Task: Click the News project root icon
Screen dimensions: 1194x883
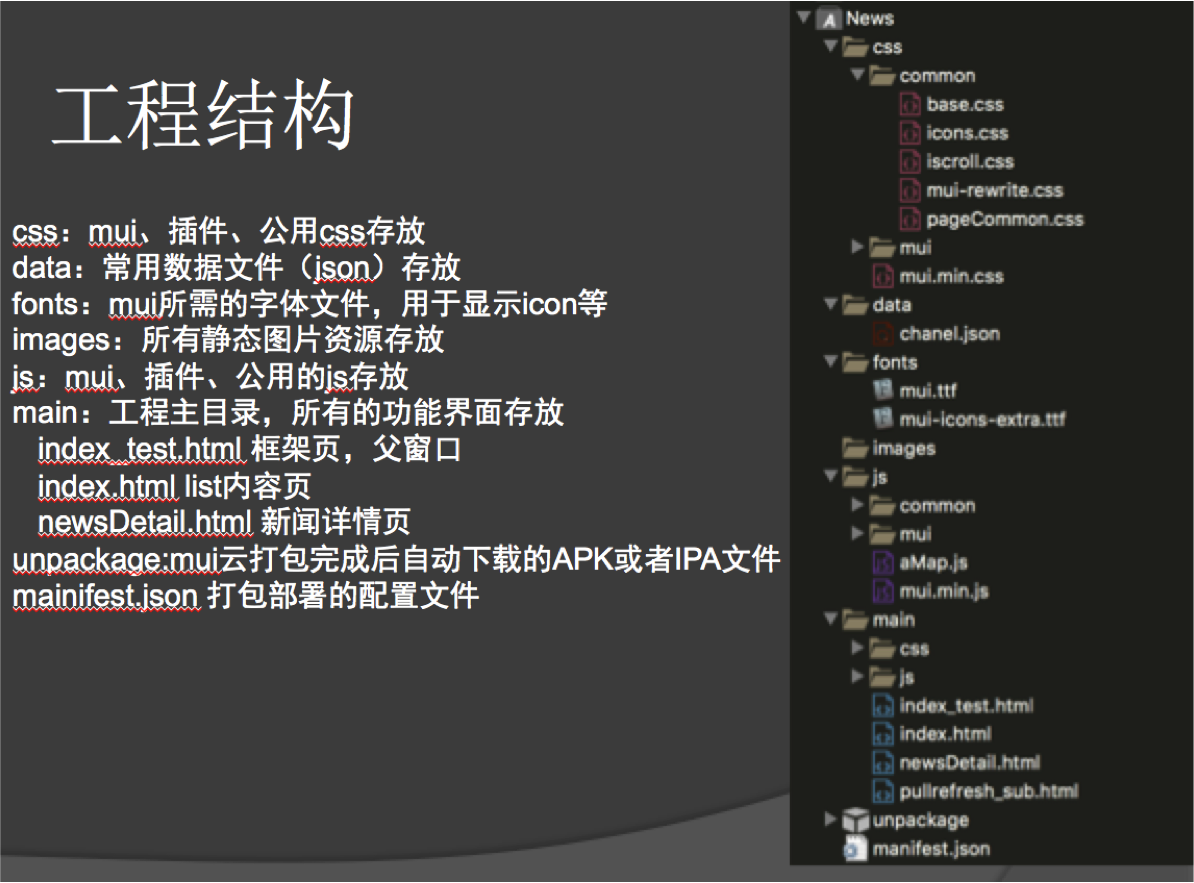Action: coord(828,18)
